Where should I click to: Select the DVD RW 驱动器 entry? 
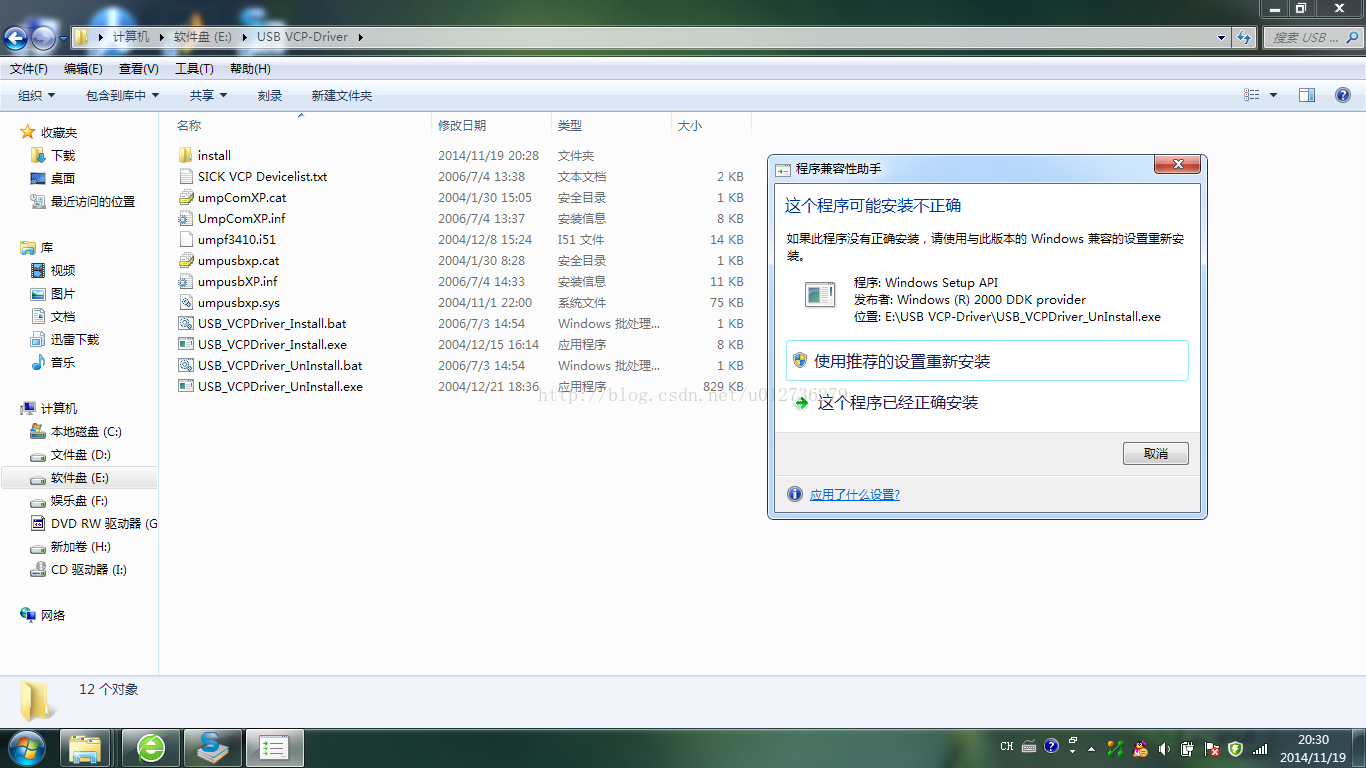pyautogui.click(x=104, y=523)
